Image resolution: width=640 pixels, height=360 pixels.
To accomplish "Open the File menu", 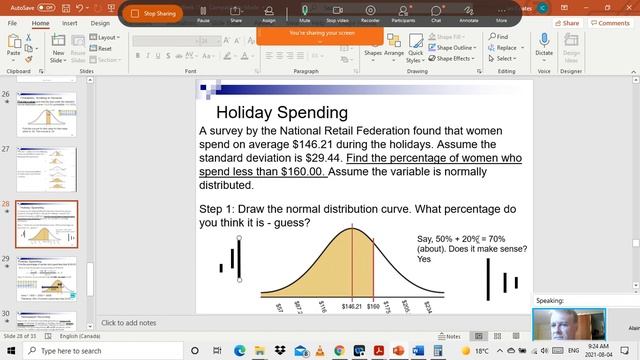I will [12, 23].
